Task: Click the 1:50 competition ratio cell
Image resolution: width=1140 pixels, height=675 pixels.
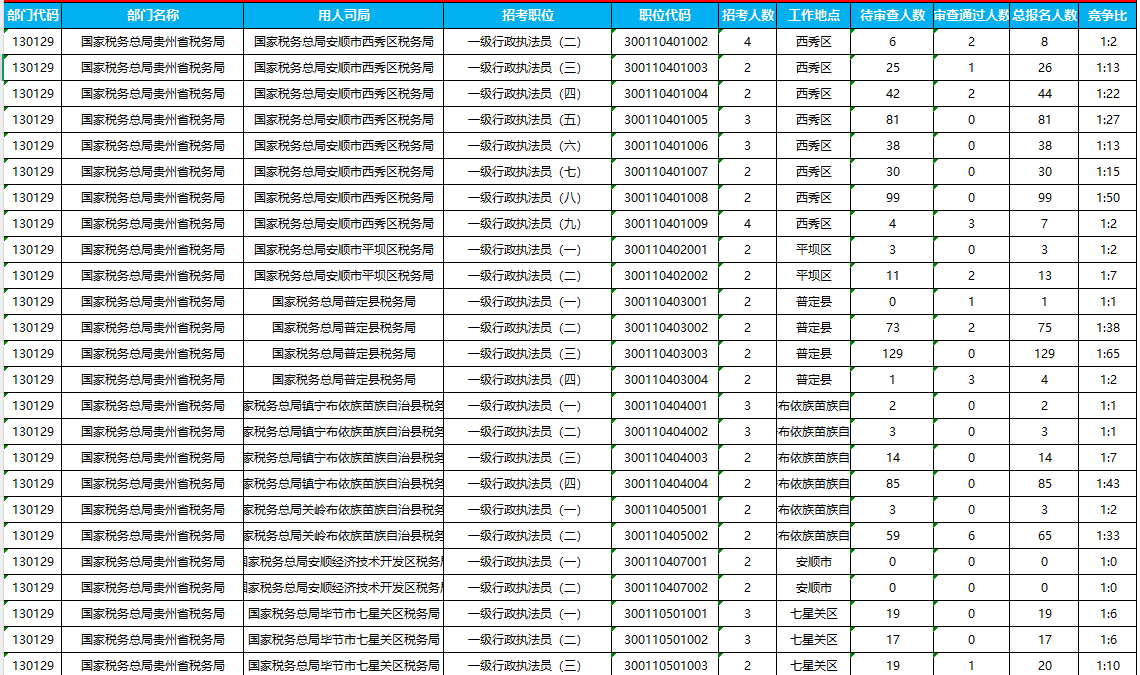Action: point(1107,198)
